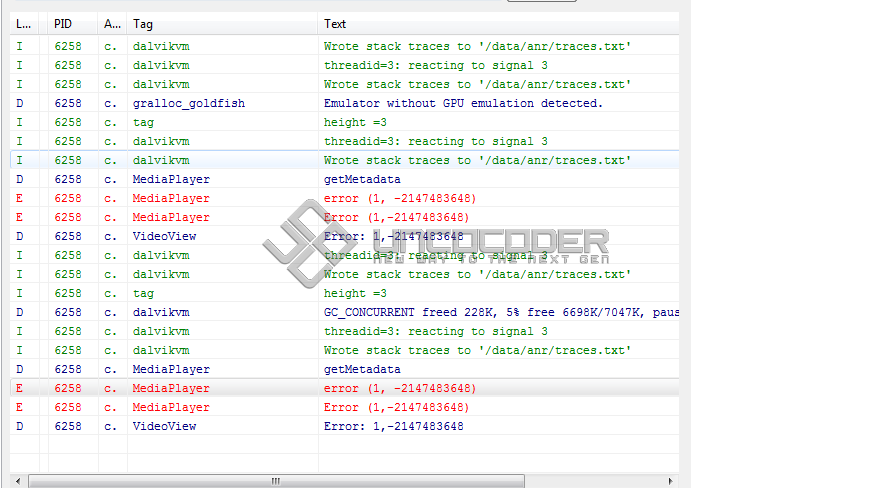Click the left arrow of the horizontal scrollbar

(x=18, y=481)
